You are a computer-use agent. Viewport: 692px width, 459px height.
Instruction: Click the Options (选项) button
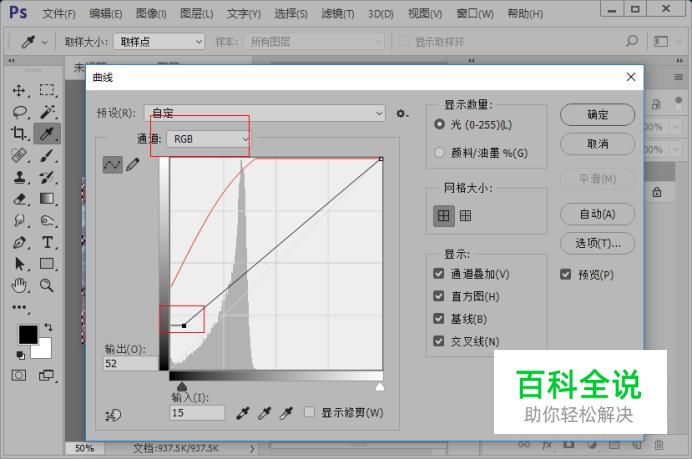coord(597,243)
